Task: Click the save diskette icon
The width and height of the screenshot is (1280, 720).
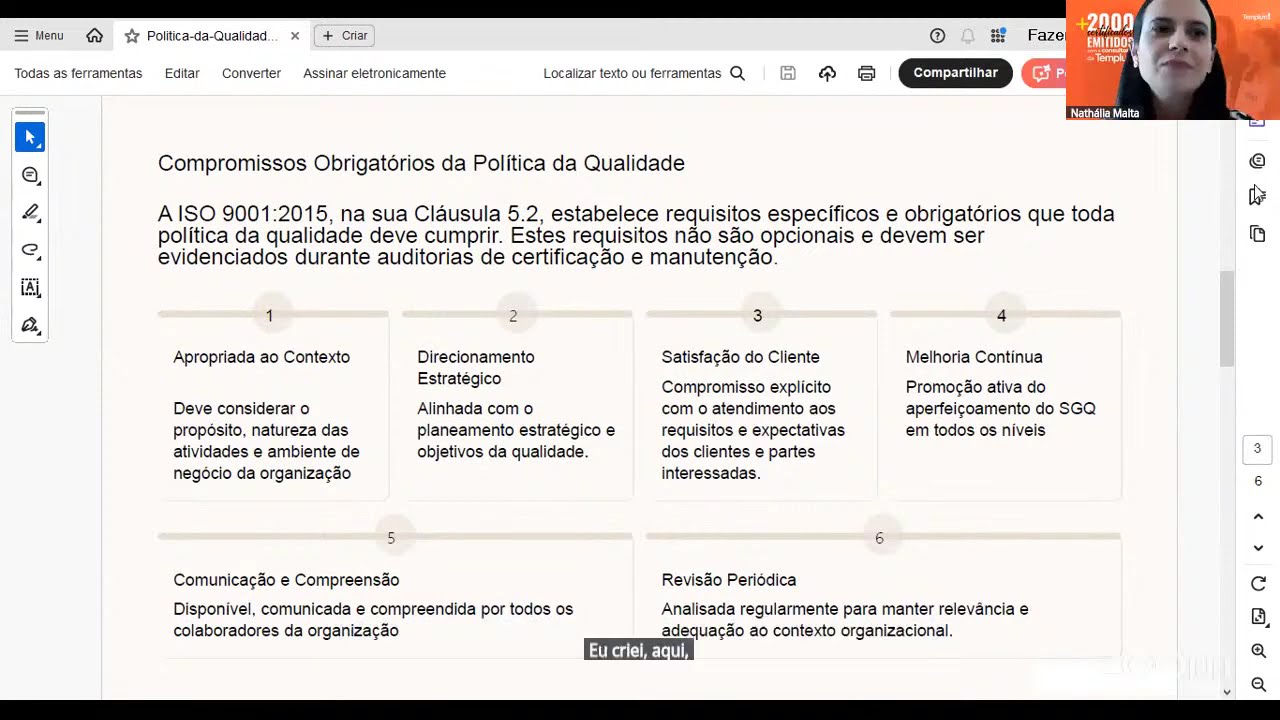Action: click(x=788, y=73)
